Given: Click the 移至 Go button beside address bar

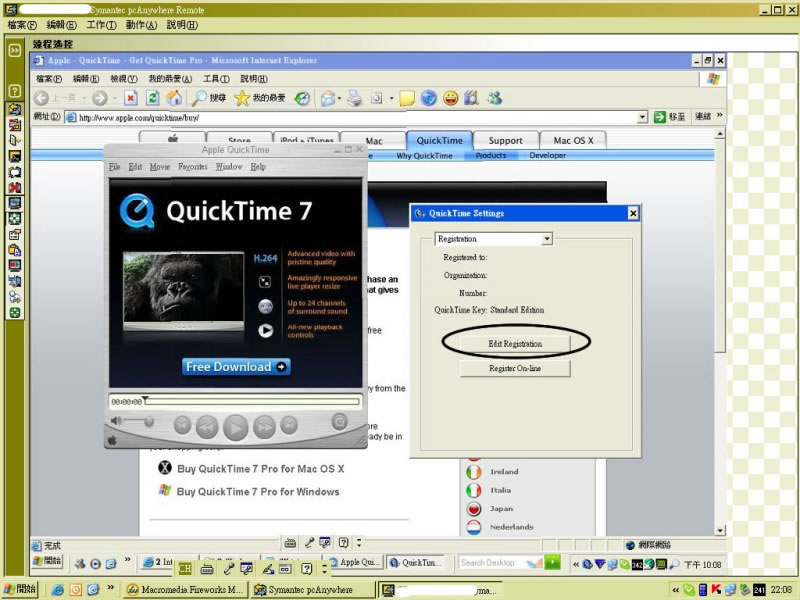Looking at the screenshot, I should point(670,117).
